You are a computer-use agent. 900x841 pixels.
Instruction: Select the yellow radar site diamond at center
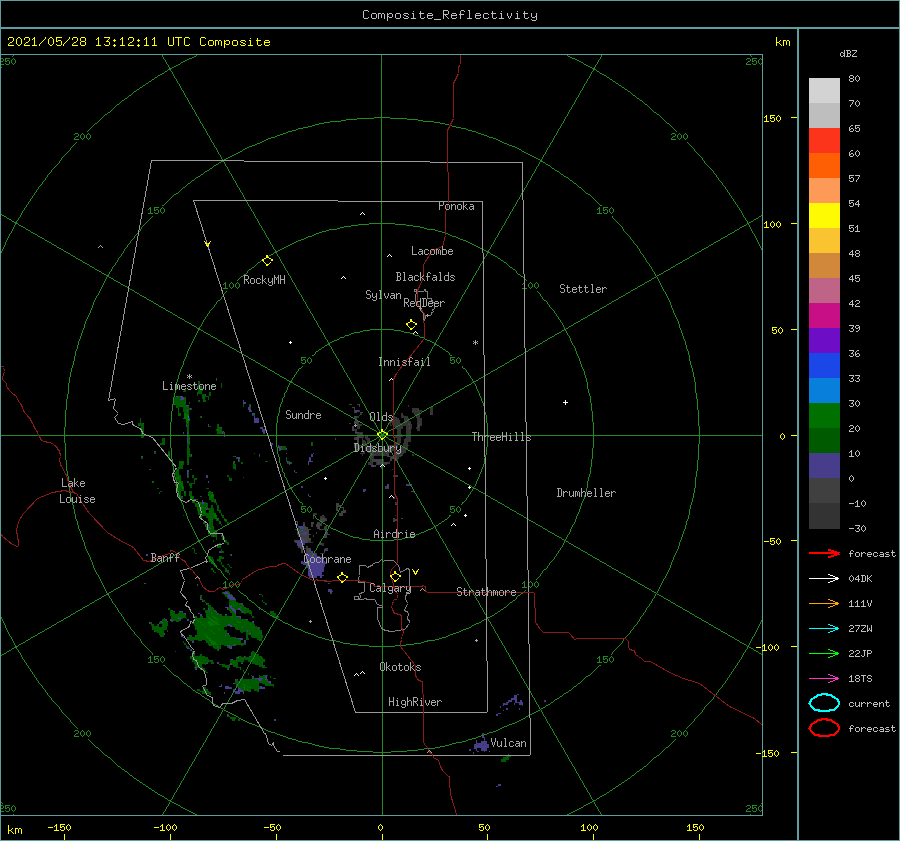click(x=382, y=435)
